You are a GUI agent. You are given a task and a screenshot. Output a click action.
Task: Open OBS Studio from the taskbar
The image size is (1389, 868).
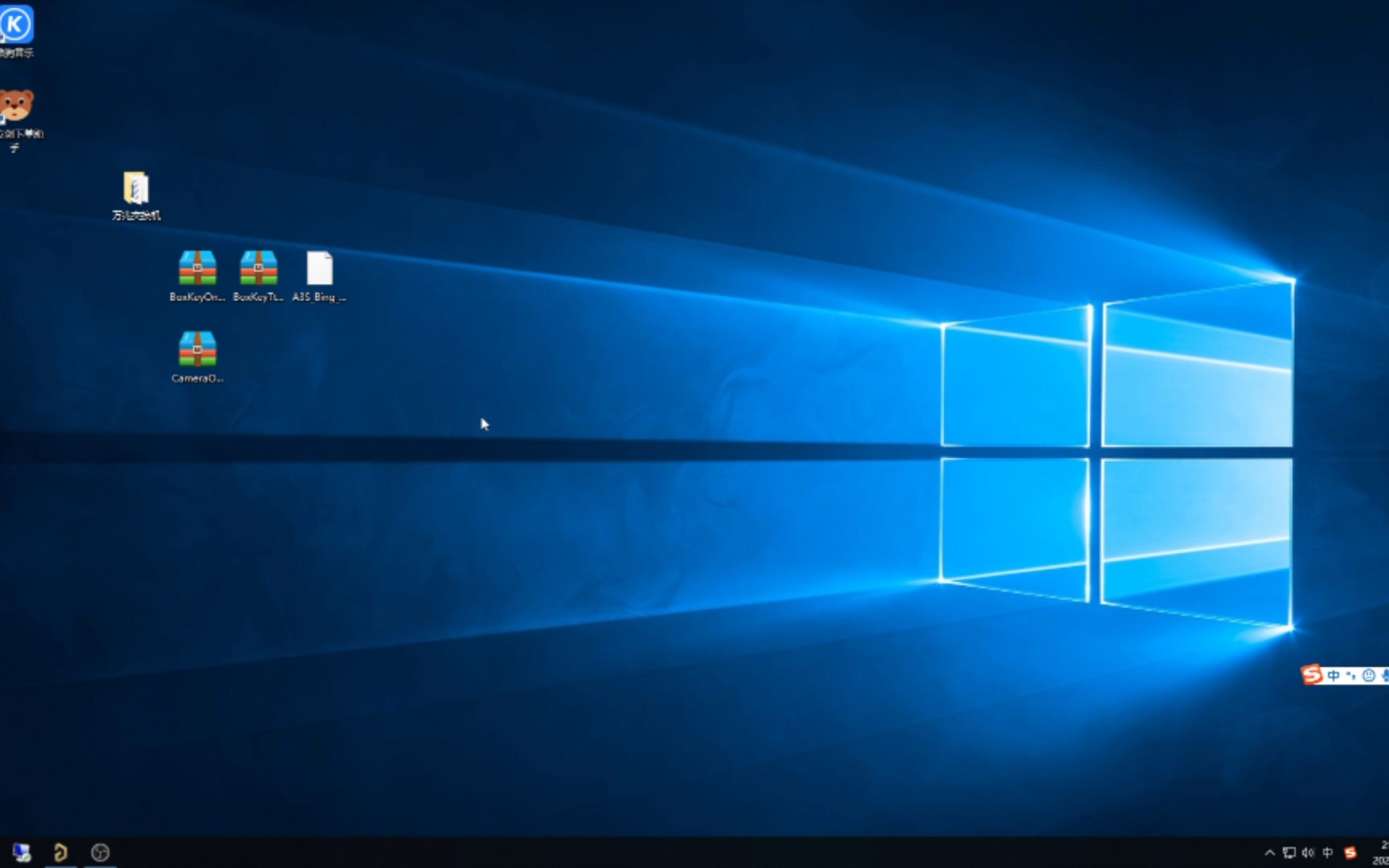(100, 852)
